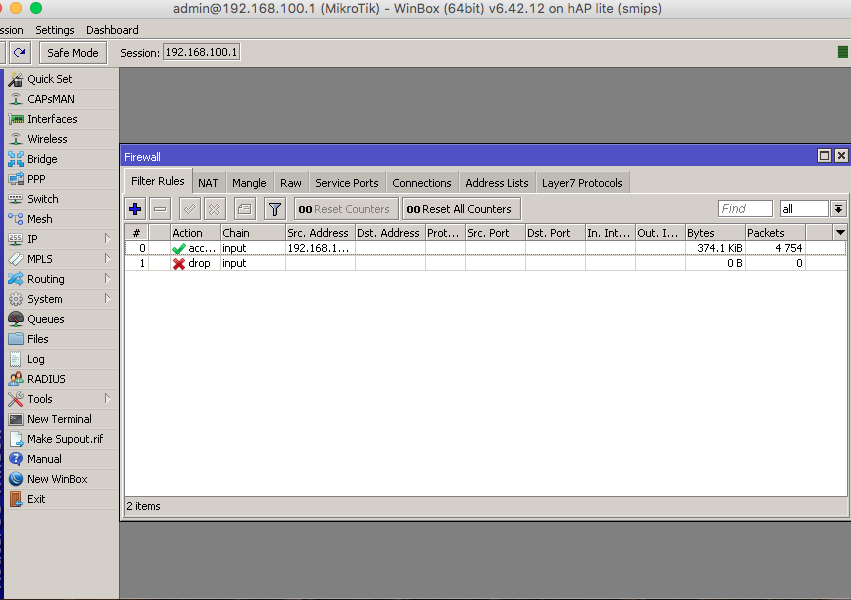Select the drop rule row 1

click(x=485, y=263)
